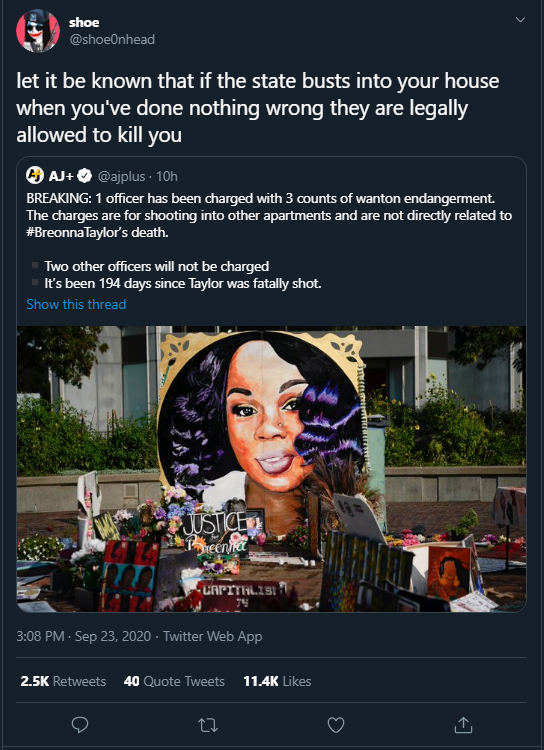Click the 3:08 PM Sep 23, 2020 timestamp
The width and height of the screenshot is (544, 750).
click(83, 637)
